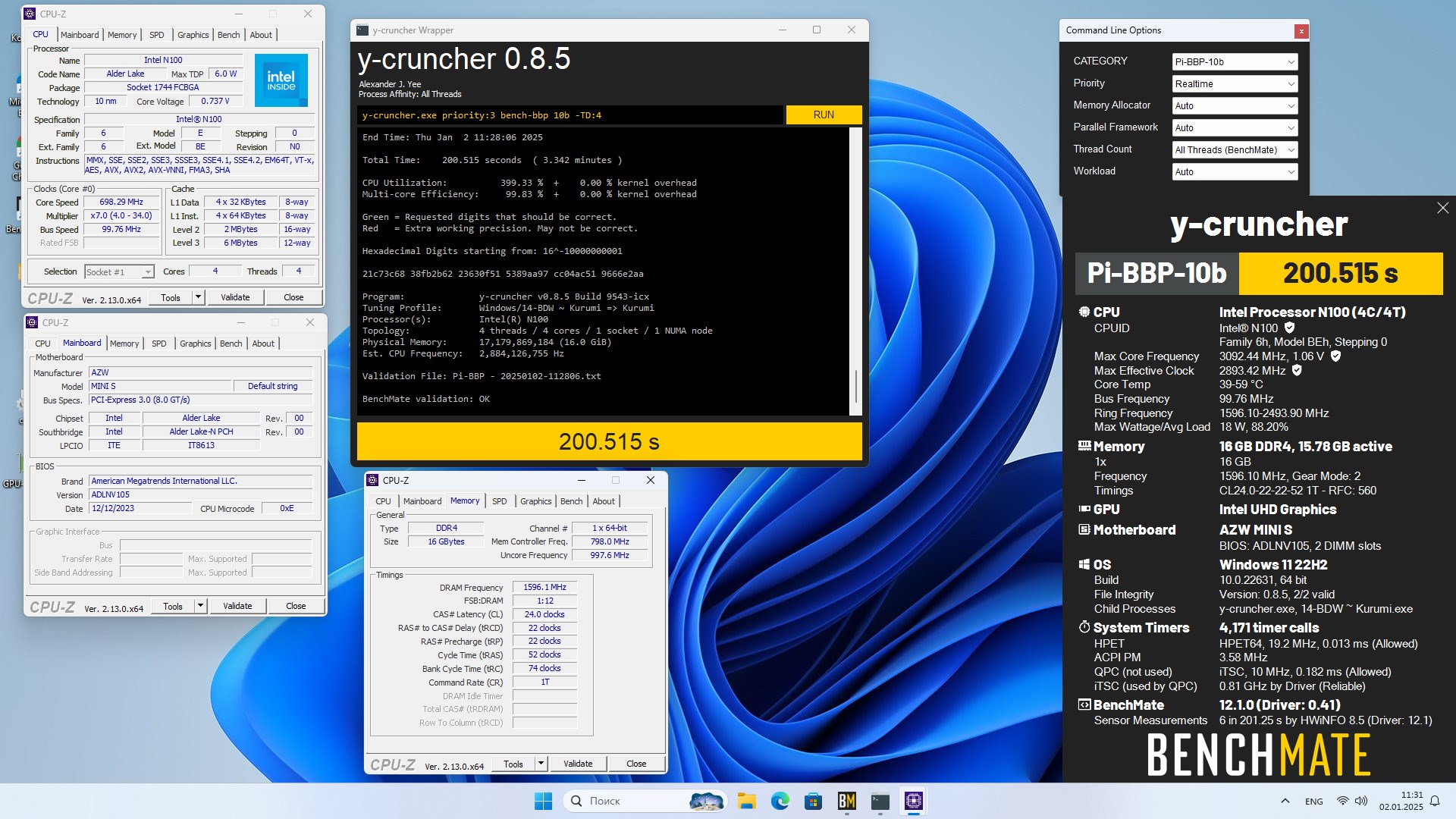Close the BenchMate result panel with X
1456x819 pixels.
[x=1442, y=208]
